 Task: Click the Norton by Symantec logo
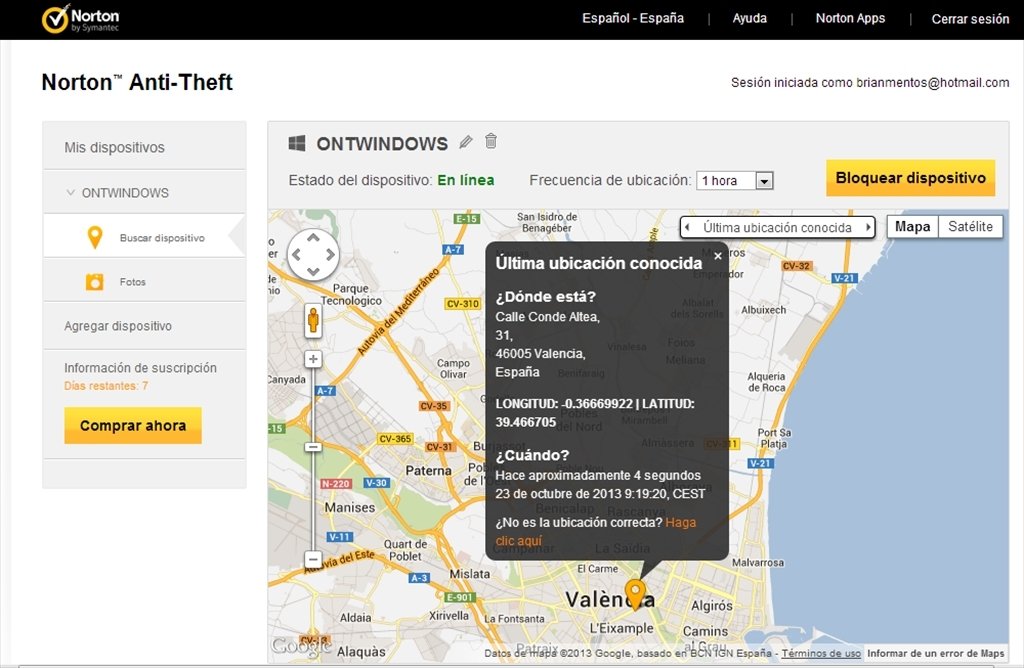pyautogui.click(x=80, y=19)
